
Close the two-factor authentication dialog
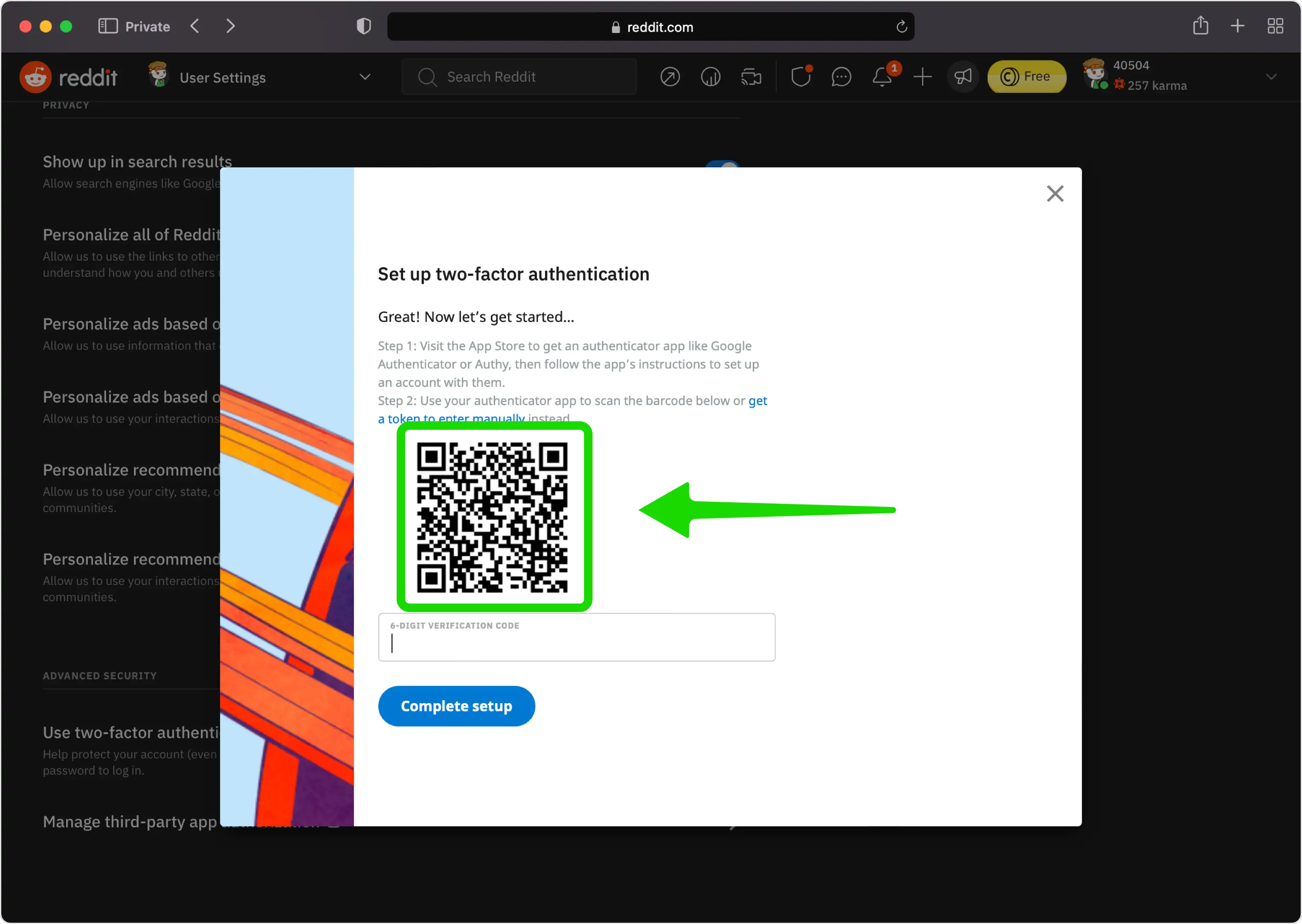pyautogui.click(x=1055, y=193)
